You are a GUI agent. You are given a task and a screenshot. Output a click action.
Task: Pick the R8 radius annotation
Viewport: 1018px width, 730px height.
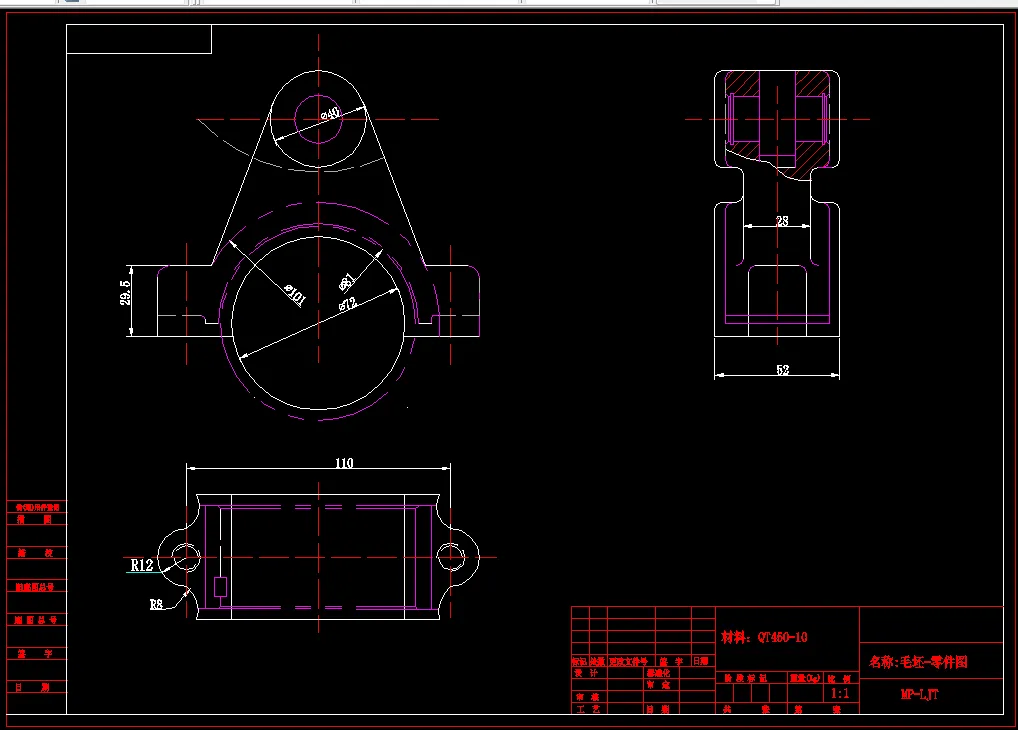pyautogui.click(x=156, y=604)
